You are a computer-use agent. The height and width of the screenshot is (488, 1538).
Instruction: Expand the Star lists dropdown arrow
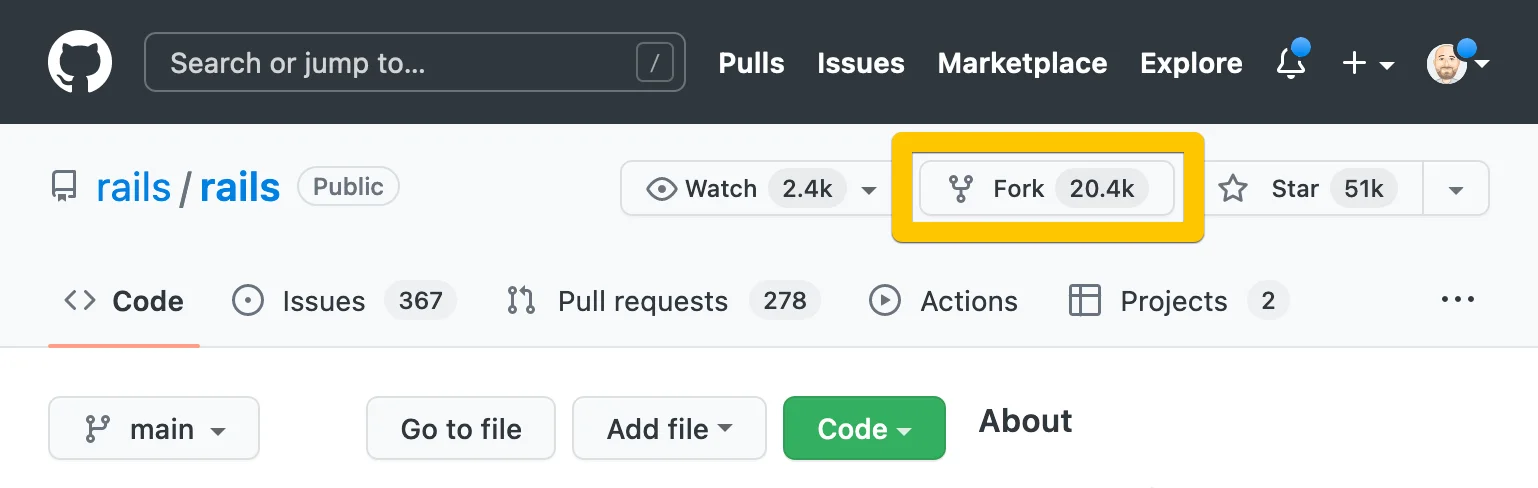(x=1456, y=190)
